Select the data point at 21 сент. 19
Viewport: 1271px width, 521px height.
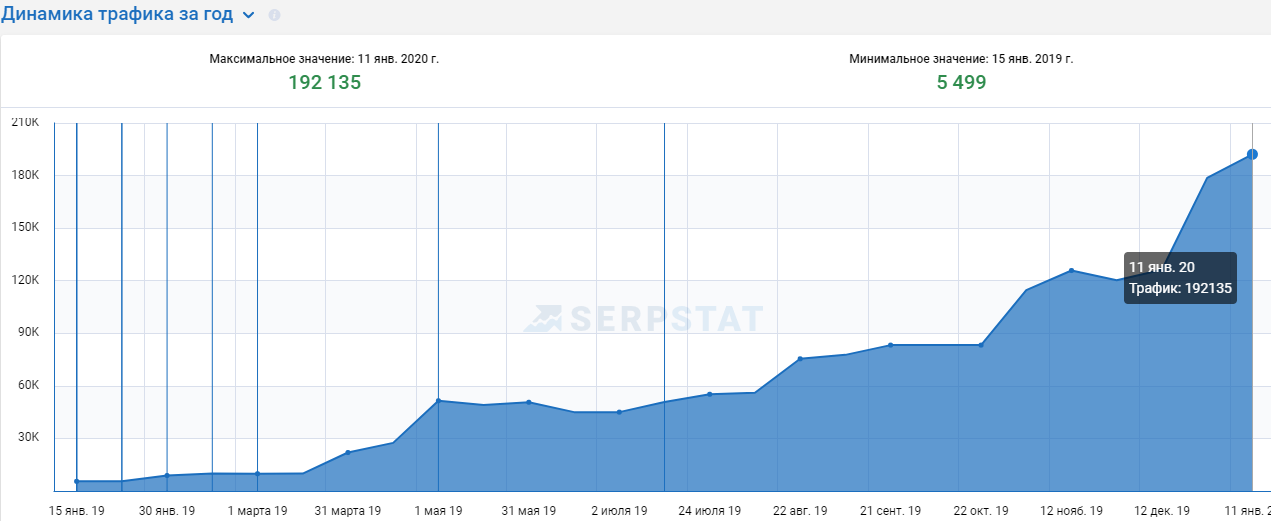[x=890, y=345]
